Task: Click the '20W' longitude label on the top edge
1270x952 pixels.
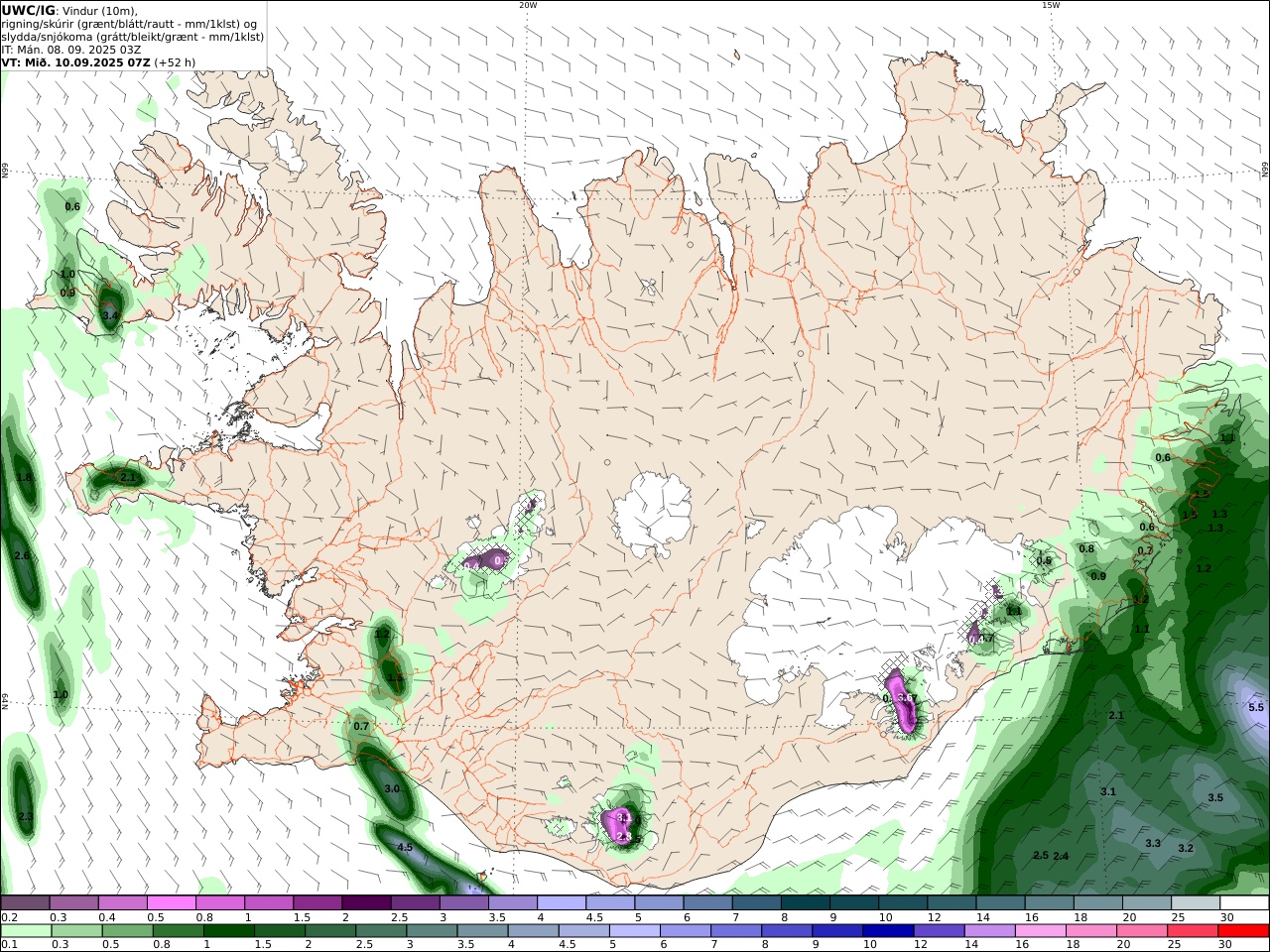Action: (x=528, y=5)
